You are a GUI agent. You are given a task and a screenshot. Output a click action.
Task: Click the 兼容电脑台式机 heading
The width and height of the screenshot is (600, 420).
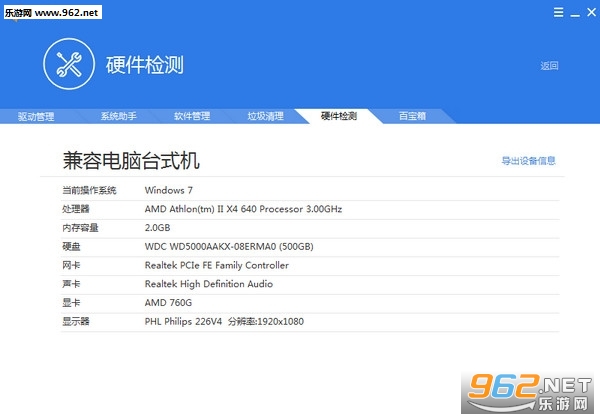[131, 160]
